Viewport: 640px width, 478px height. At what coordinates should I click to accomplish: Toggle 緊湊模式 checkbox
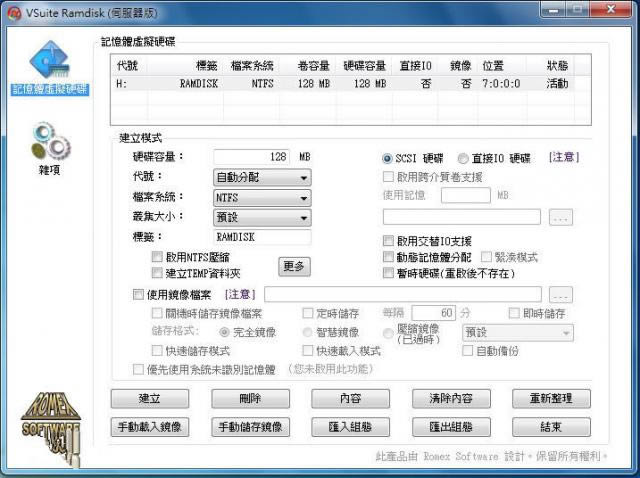486,257
